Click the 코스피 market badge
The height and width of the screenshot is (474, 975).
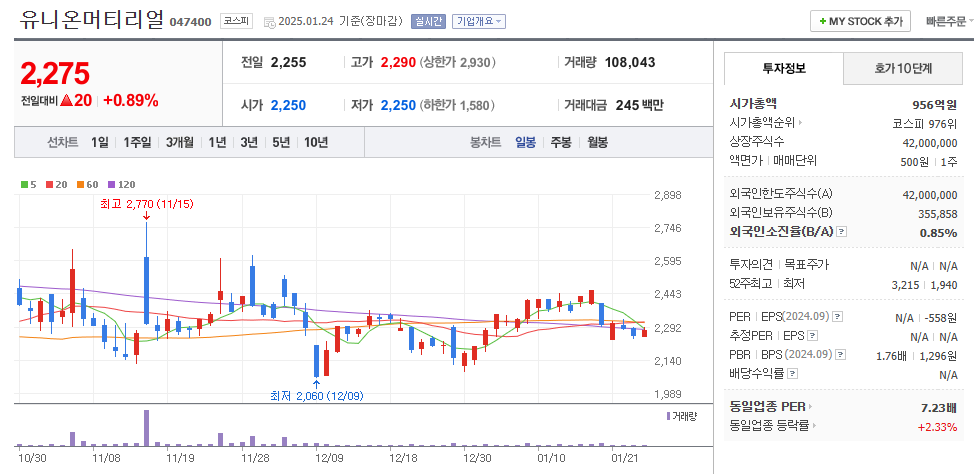[x=236, y=21]
